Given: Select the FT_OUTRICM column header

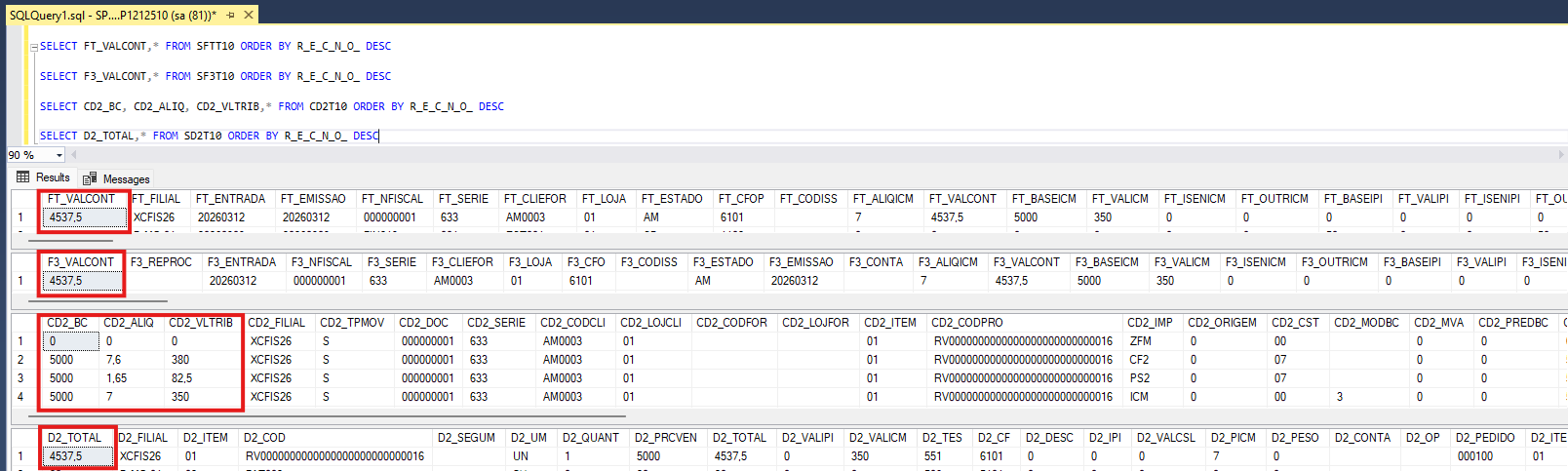Looking at the screenshot, I should coord(1275,199).
